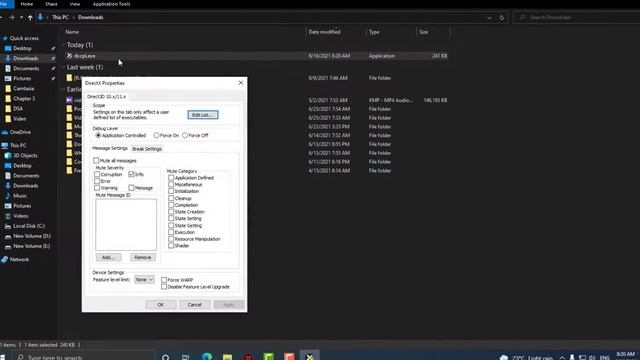Image resolution: width=640 pixels, height=360 pixels.
Task: Sort files by the Date modified column
Action: [324, 32]
